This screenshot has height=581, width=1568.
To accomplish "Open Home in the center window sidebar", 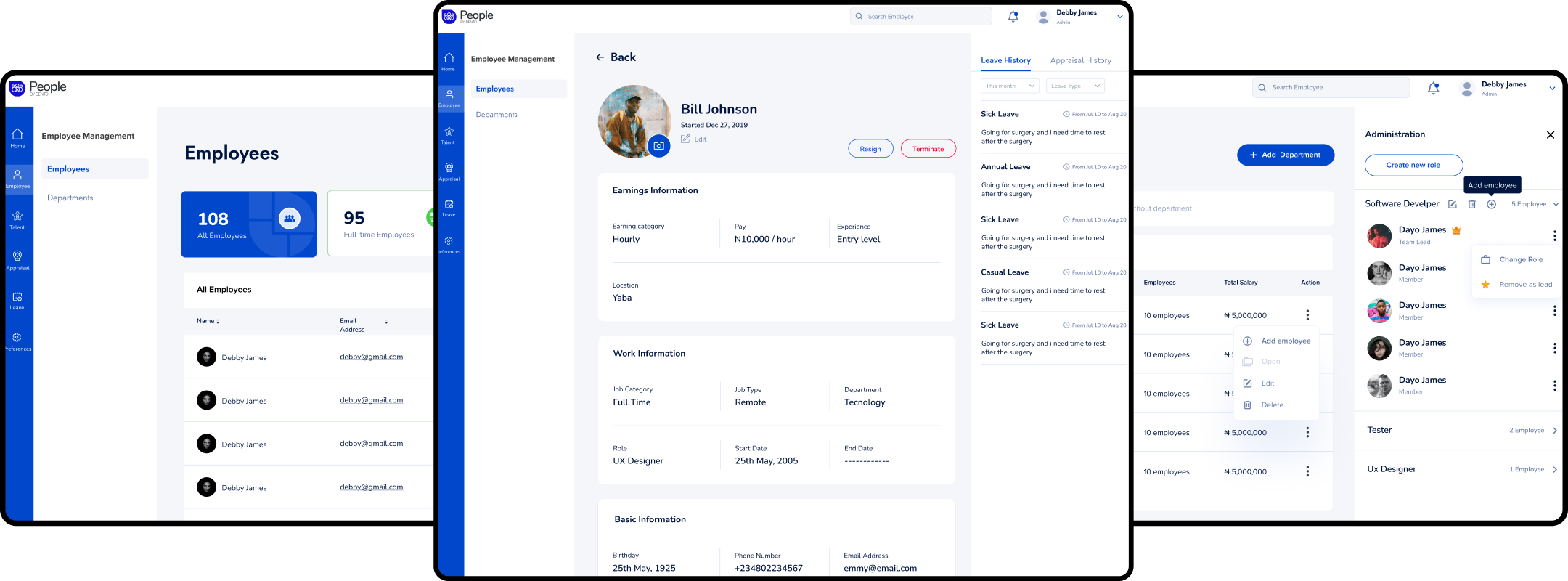I will click(449, 61).
